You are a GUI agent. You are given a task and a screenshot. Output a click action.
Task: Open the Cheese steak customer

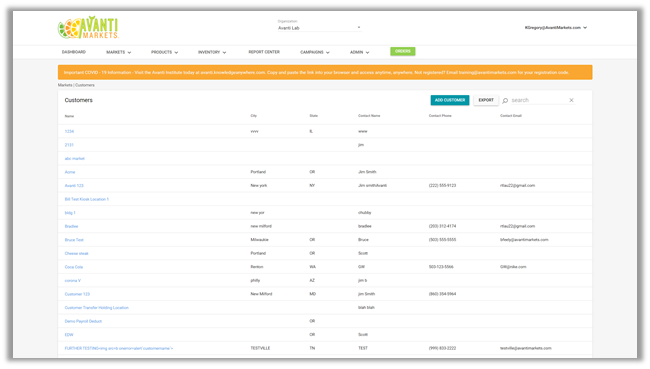pyautogui.click(x=77, y=253)
